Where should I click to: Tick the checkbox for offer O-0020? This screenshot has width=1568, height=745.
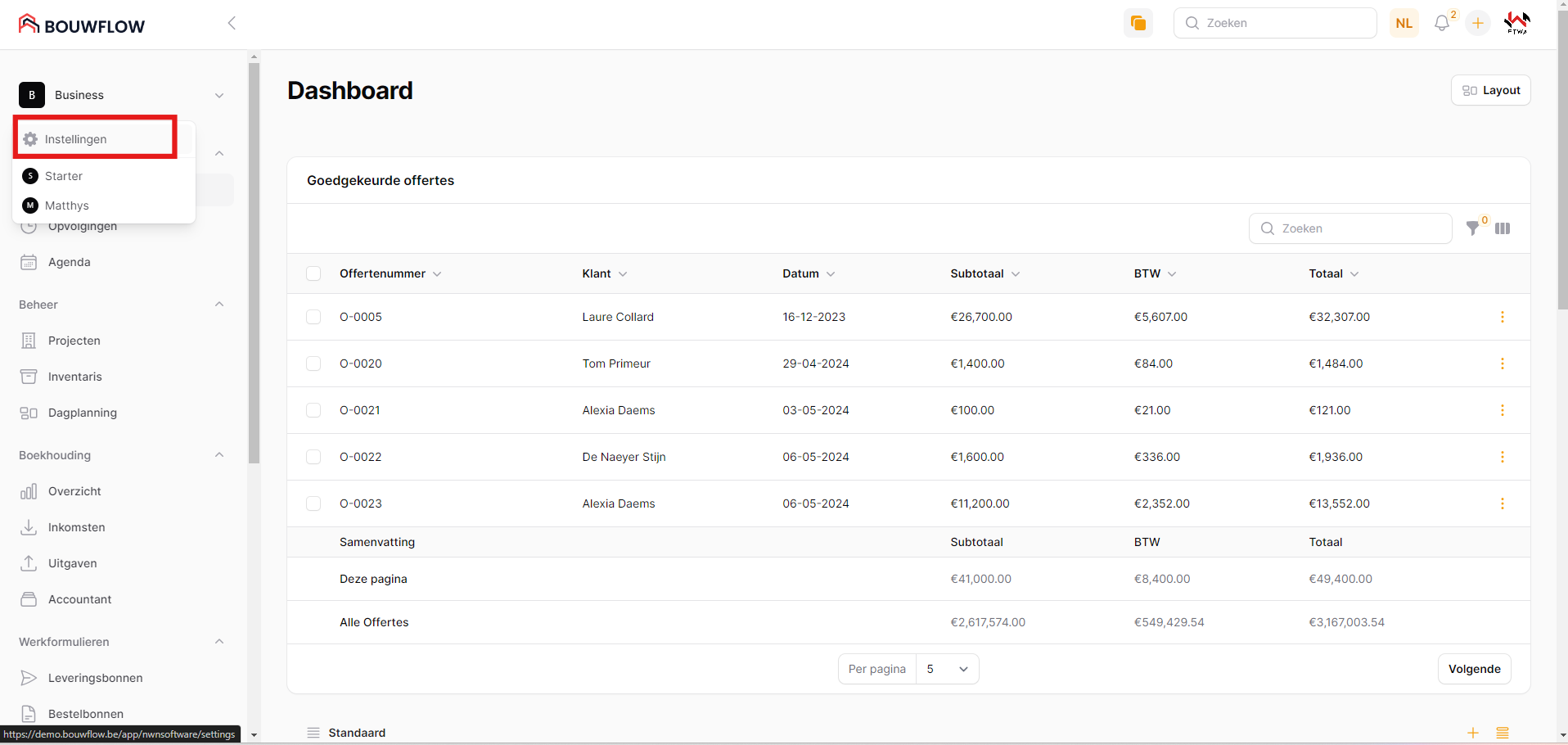coord(313,363)
